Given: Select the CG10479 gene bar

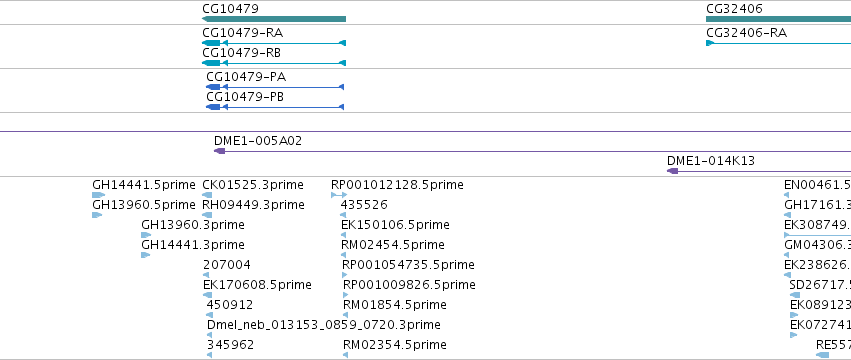Looking at the screenshot, I should 274,19.
